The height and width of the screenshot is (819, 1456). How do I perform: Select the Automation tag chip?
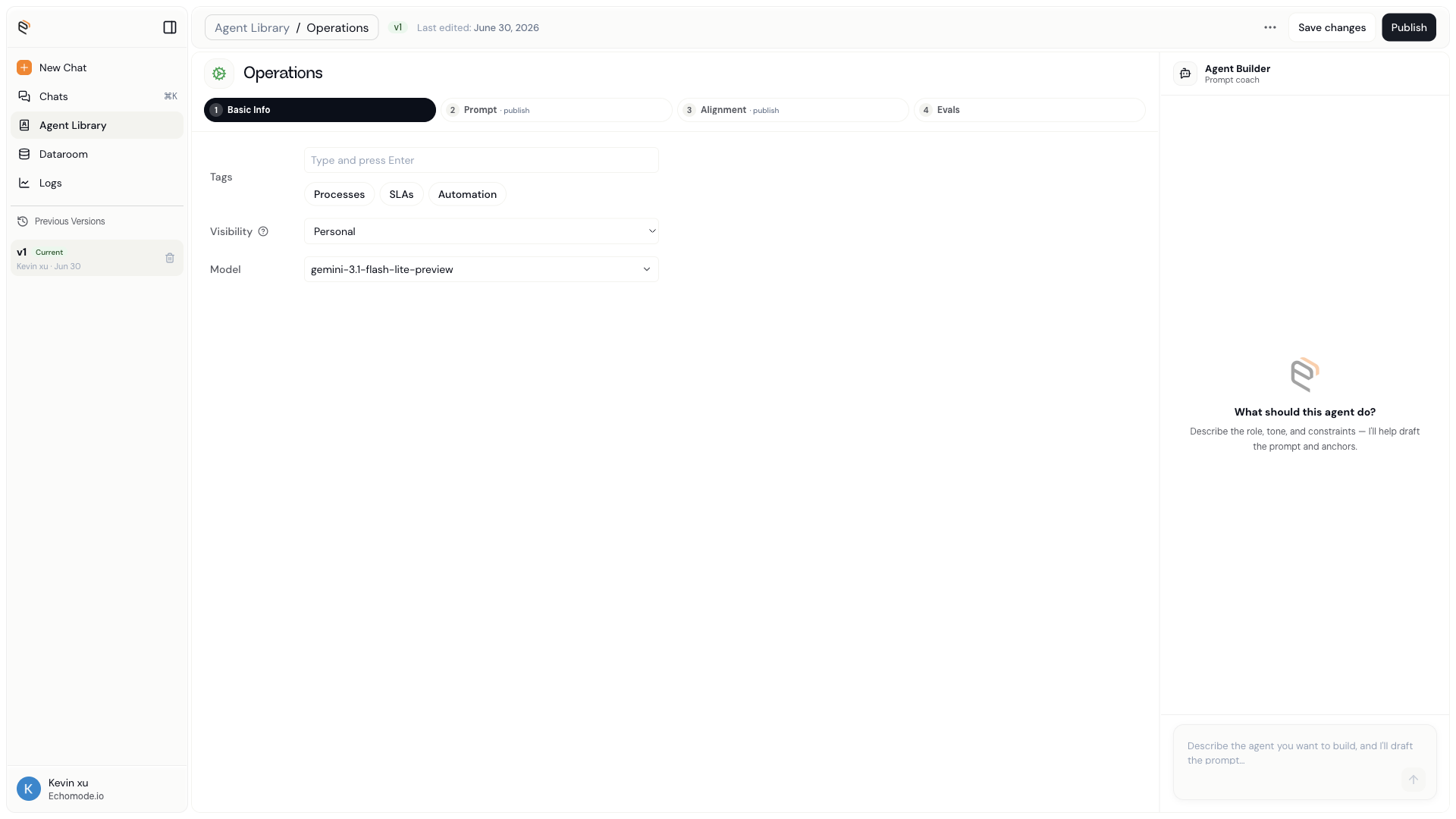click(467, 194)
